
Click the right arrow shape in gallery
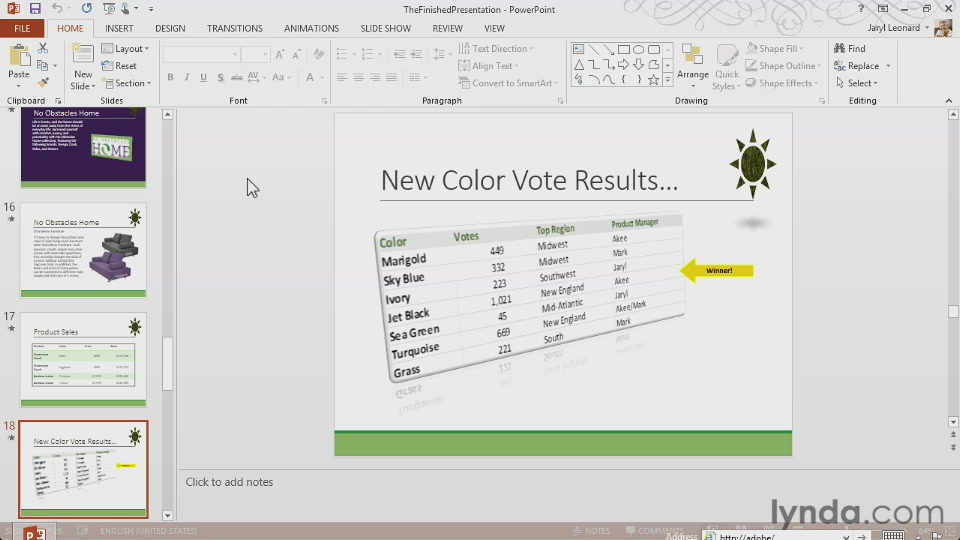[624, 64]
